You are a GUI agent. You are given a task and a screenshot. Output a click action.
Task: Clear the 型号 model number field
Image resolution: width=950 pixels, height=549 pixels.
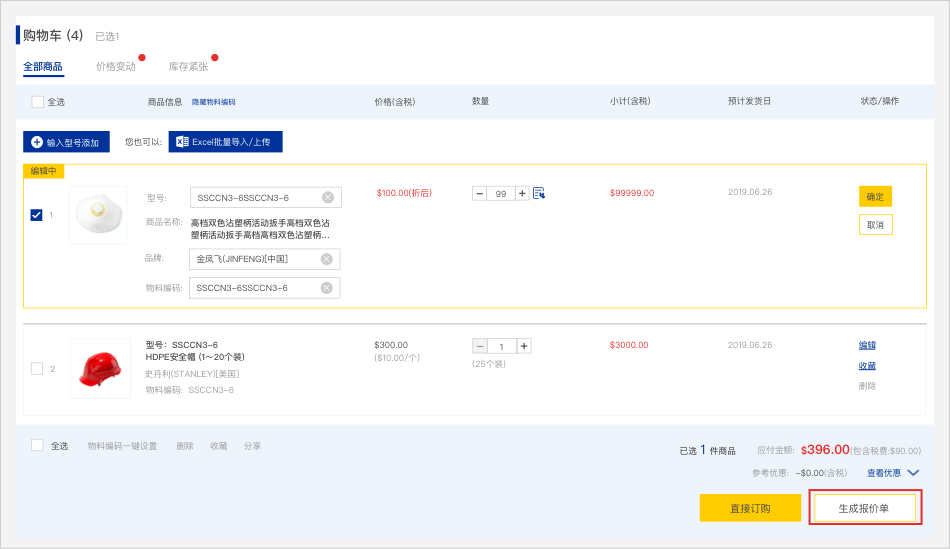(x=327, y=198)
